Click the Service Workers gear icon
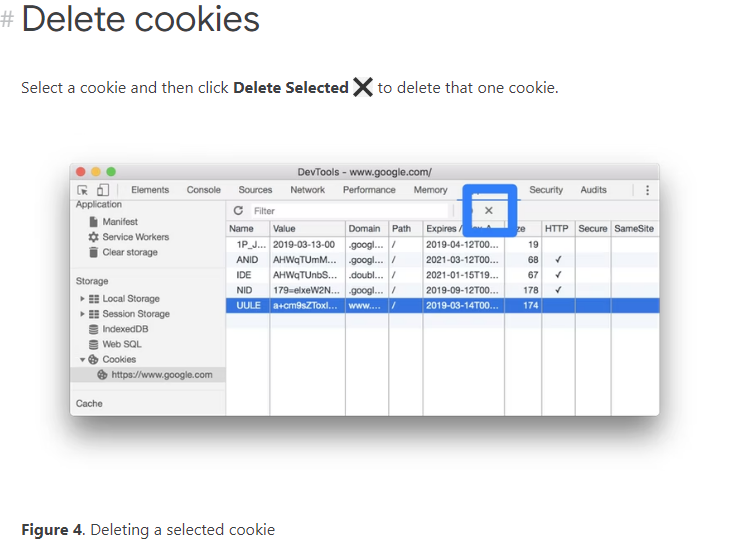The width and height of the screenshot is (740, 548). click(94, 237)
